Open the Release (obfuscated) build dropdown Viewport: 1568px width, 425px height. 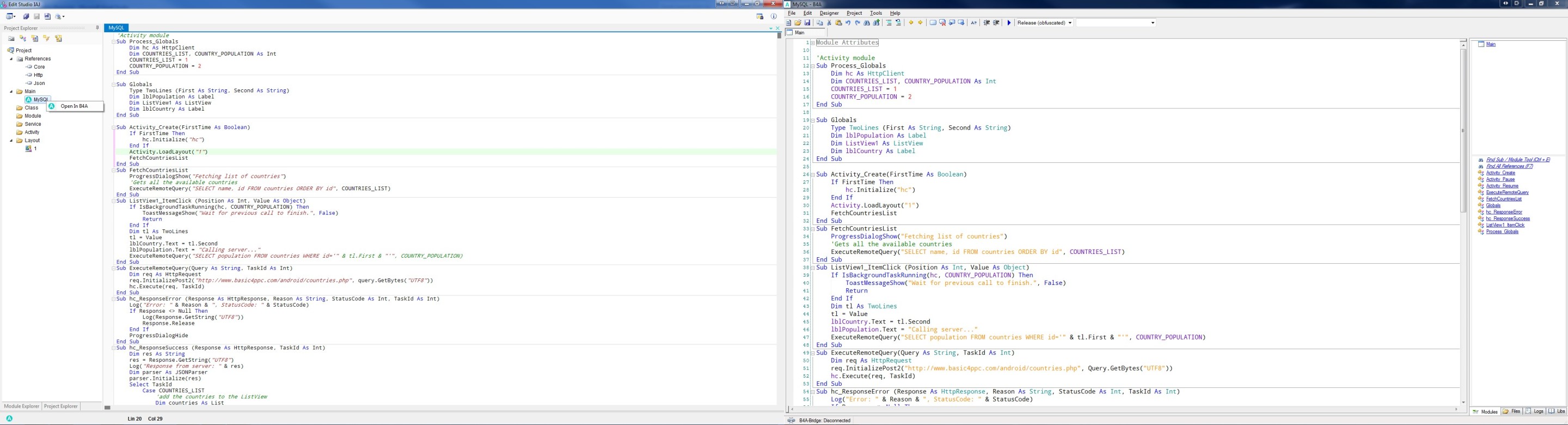1070,23
